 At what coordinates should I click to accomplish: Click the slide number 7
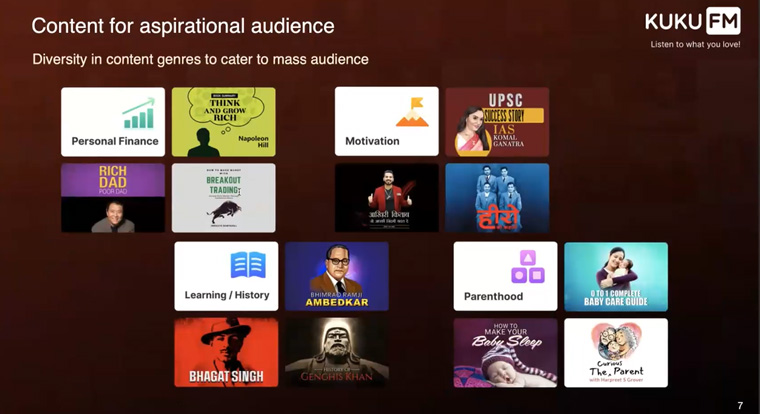(740, 405)
